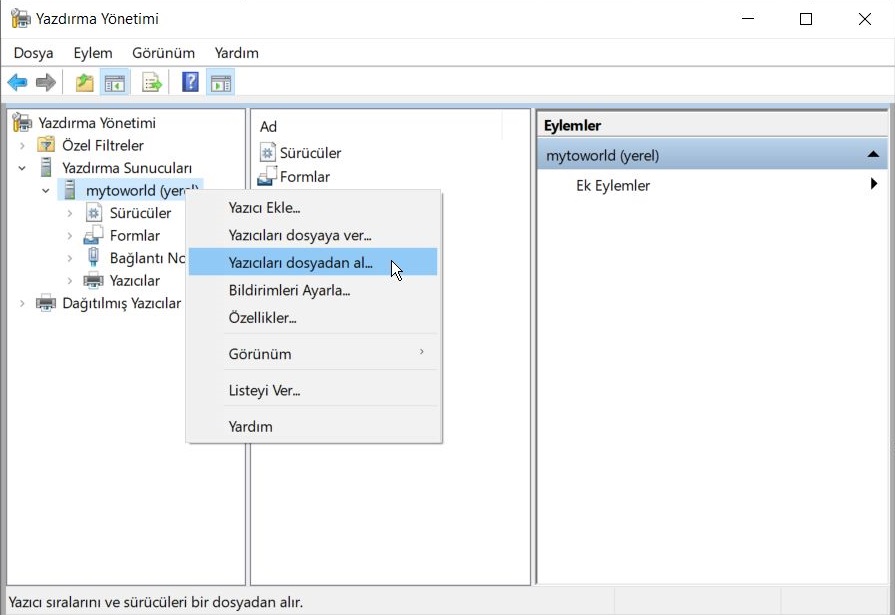Toggle the Show/Hide Console Tree toolbar button
The width and height of the screenshot is (895, 615).
116,83
